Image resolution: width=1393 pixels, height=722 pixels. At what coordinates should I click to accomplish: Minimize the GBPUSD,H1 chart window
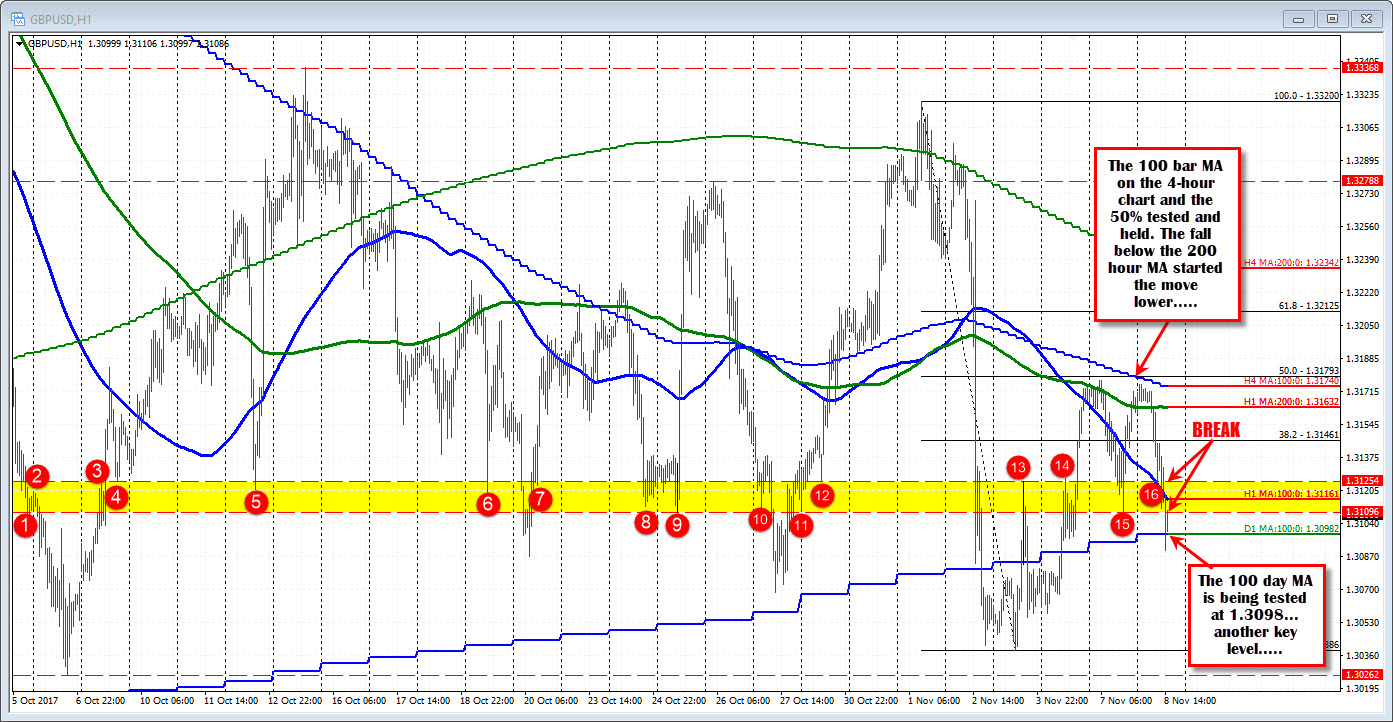[1300, 18]
